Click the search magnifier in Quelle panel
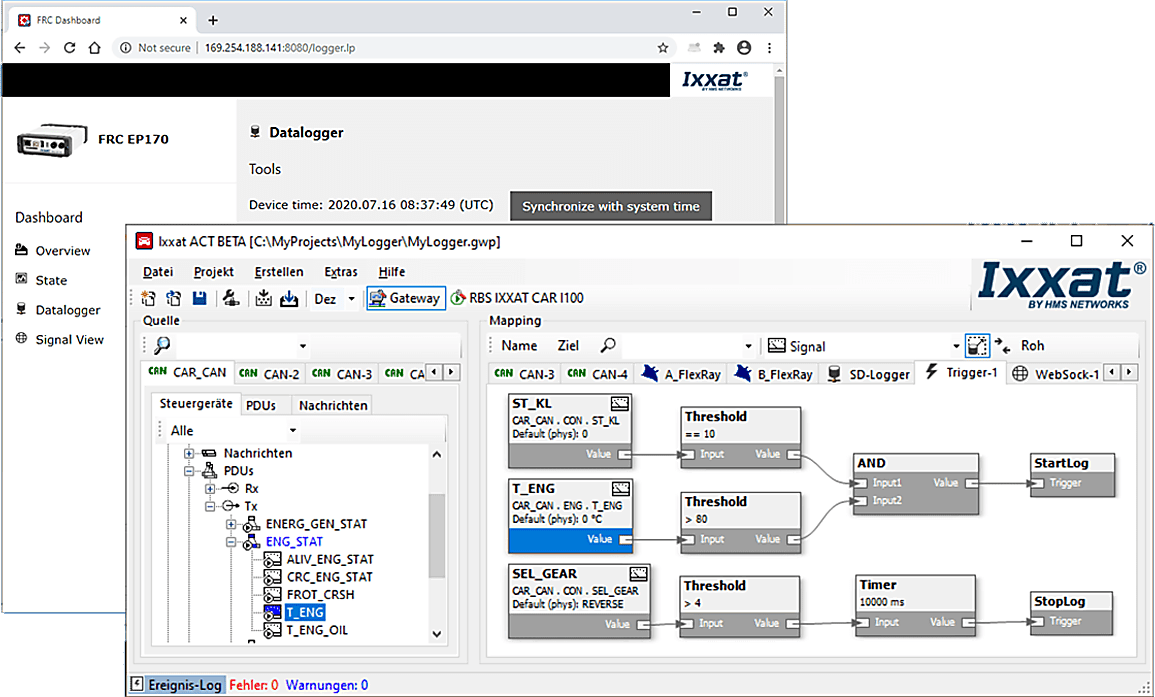 pos(162,346)
